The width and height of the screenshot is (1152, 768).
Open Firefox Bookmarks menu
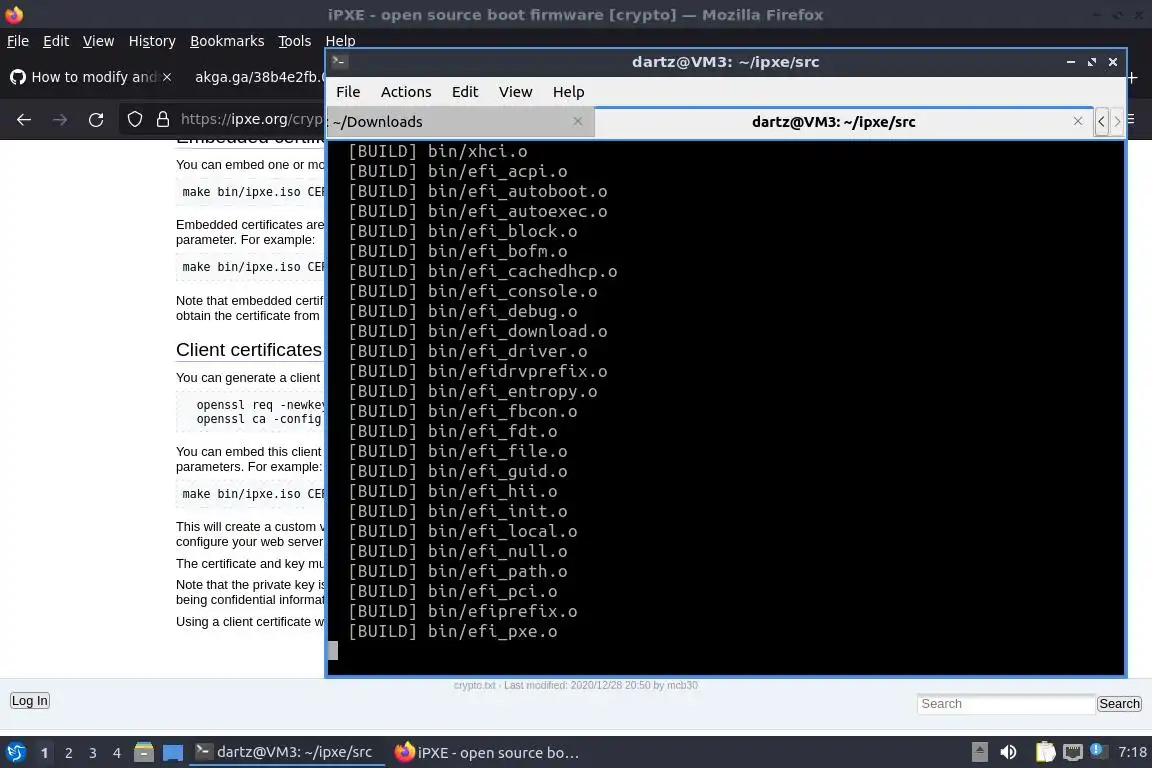coord(227,41)
